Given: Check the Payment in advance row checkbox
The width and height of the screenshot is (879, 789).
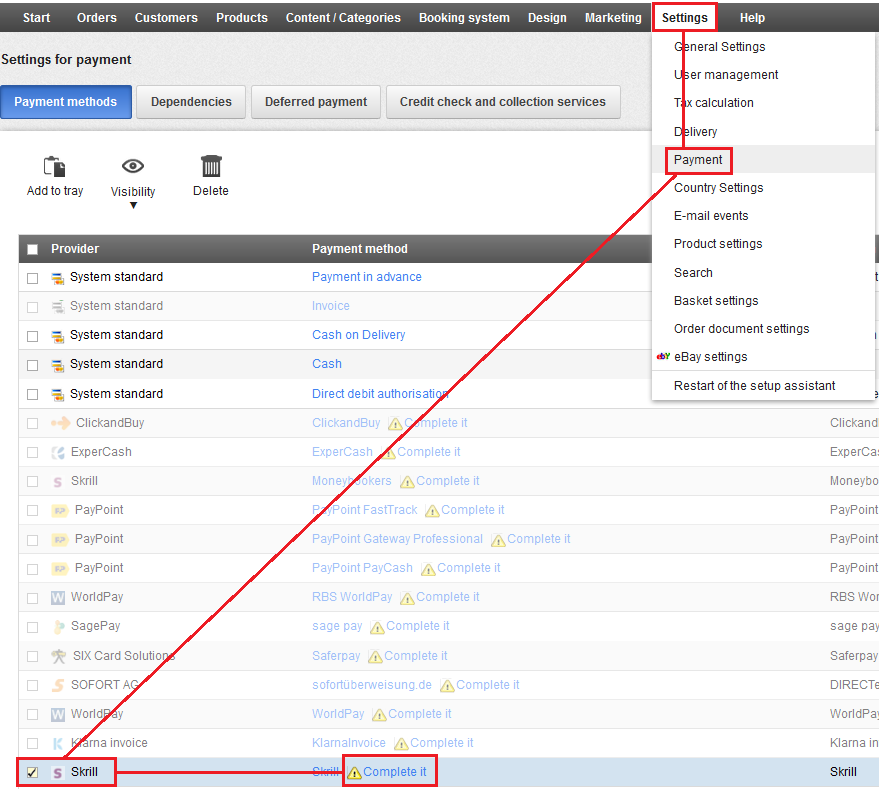Looking at the screenshot, I should [x=33, y=278].
